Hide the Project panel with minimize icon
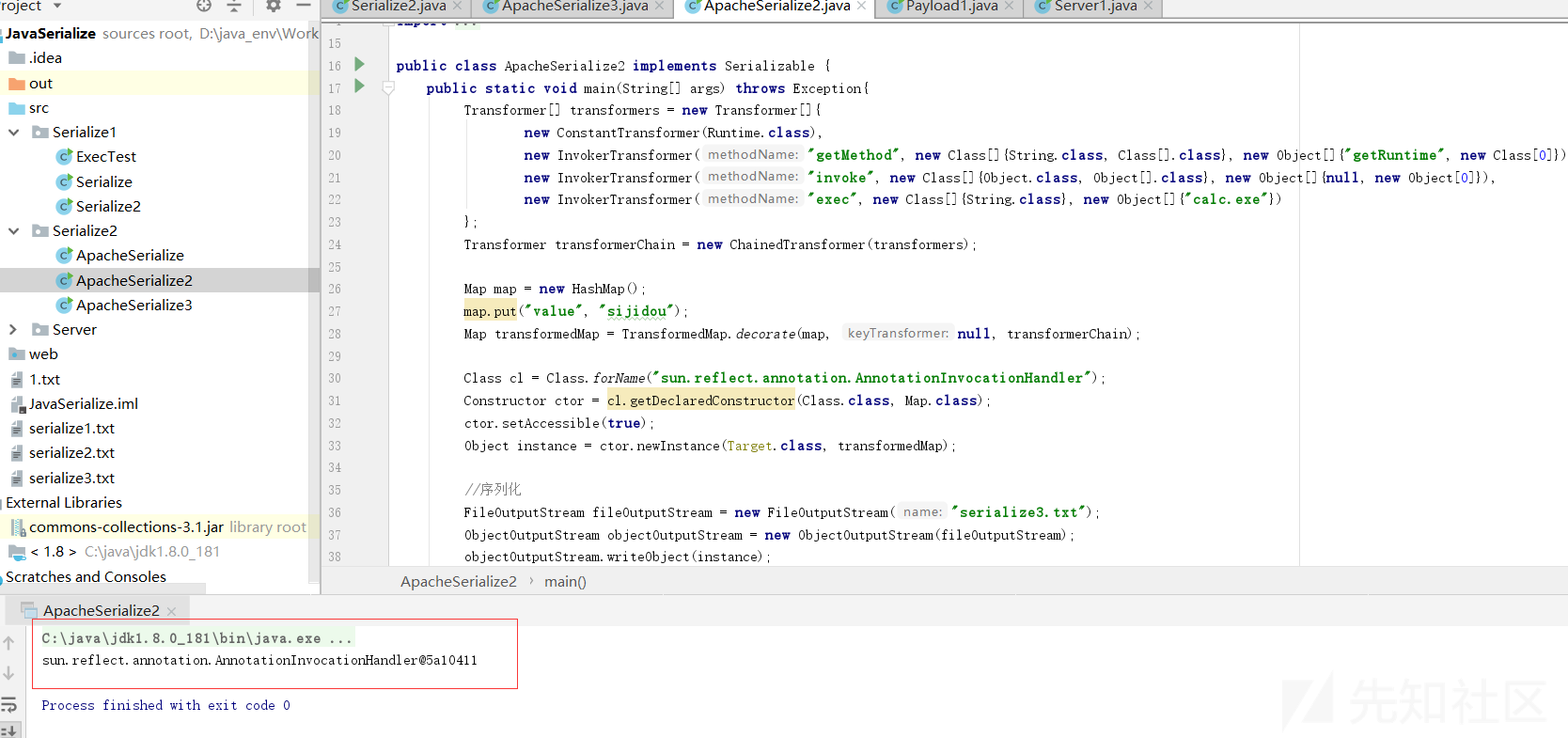This screenshot has width=1568, height=738. (x=303, y=6)
